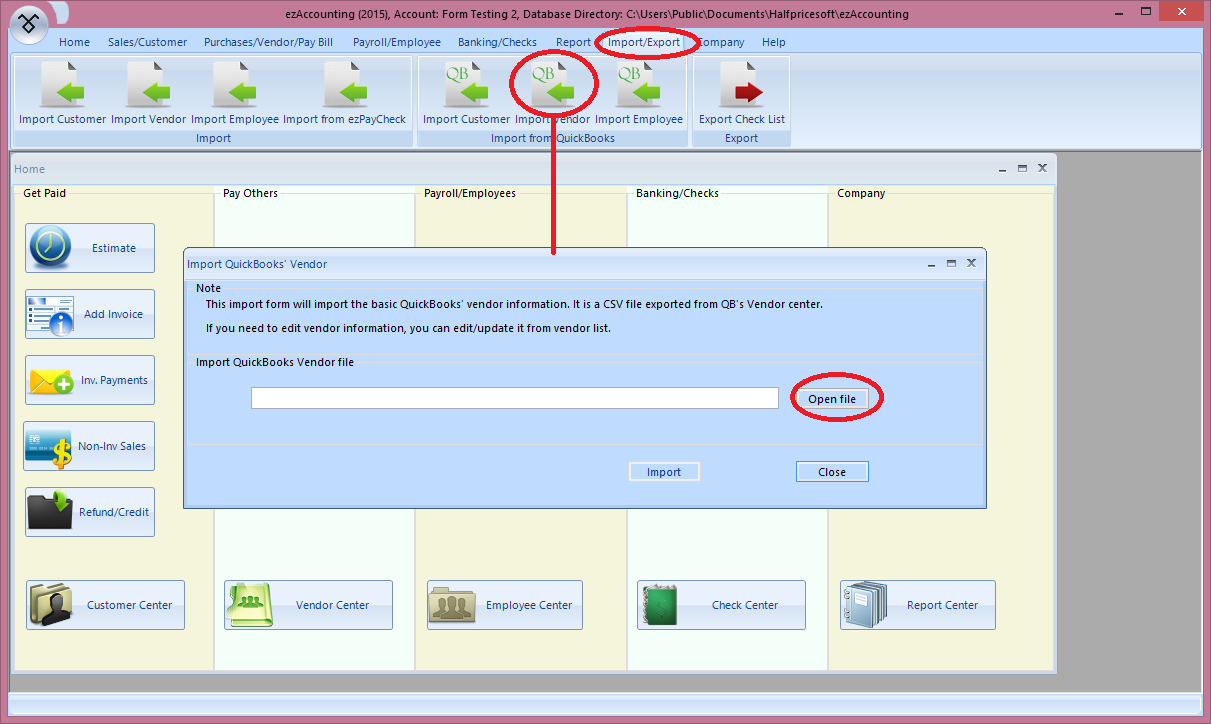The height and width of the screenshot is (724, 1211).
Task: Click the Open file button
Action: (x=835, y=398)
